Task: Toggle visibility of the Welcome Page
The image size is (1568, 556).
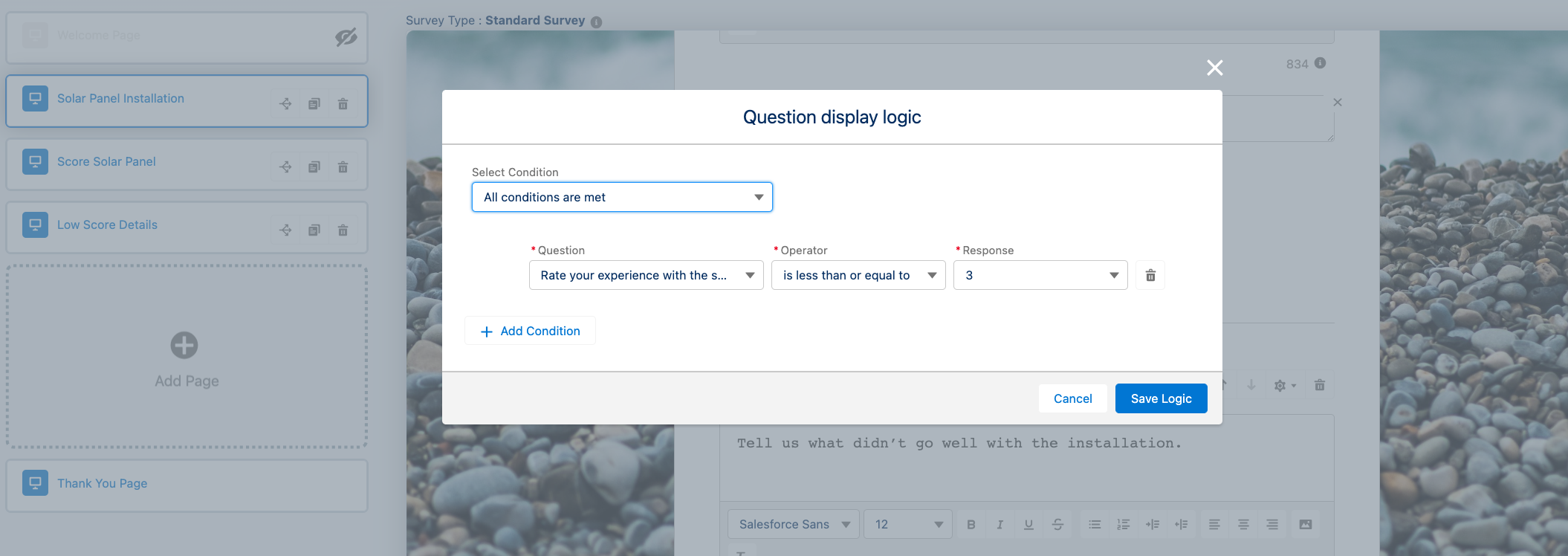Action: coord(346,37)
